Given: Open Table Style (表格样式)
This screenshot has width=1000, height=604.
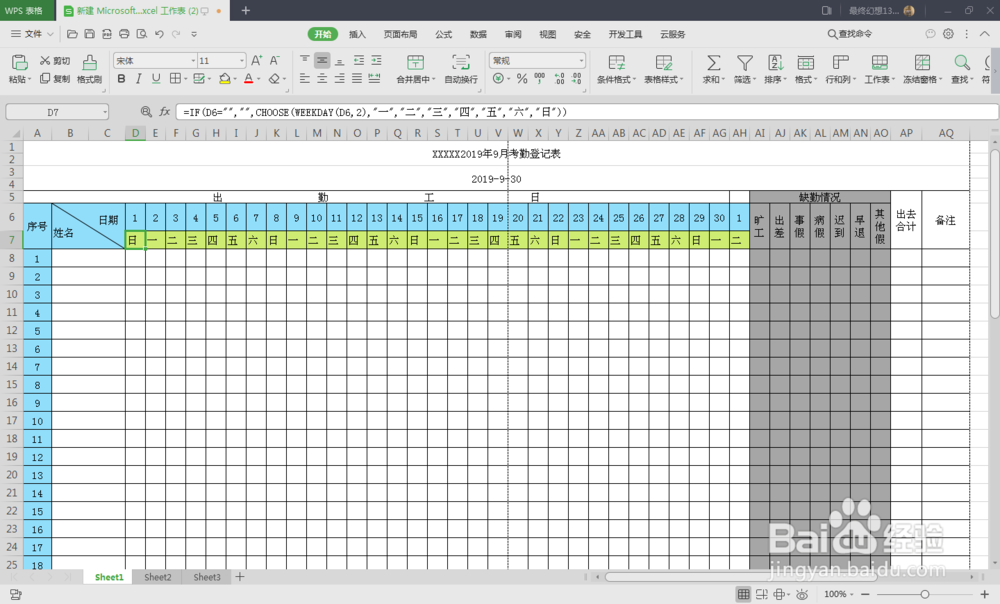Looking at the screenshot, I should [x=663, y=69].
